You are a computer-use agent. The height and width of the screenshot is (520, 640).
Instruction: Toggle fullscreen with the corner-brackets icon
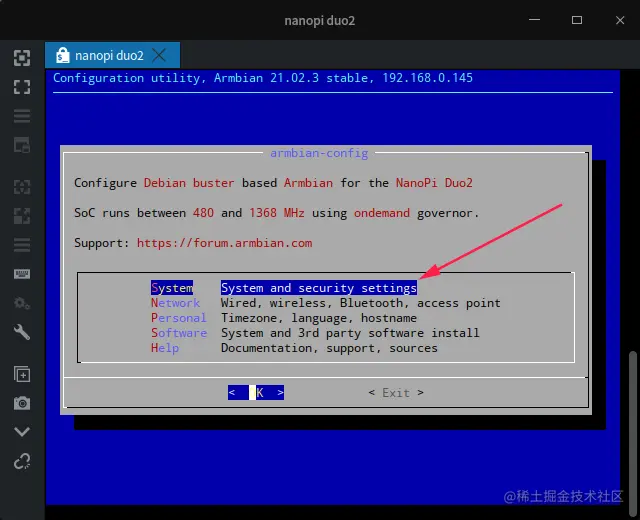coord(22,87)
